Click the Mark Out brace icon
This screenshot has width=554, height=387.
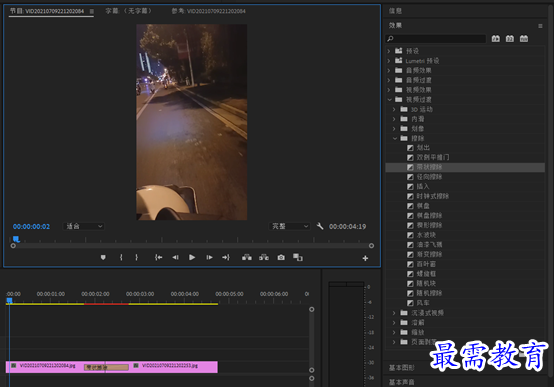pos(137,257)
